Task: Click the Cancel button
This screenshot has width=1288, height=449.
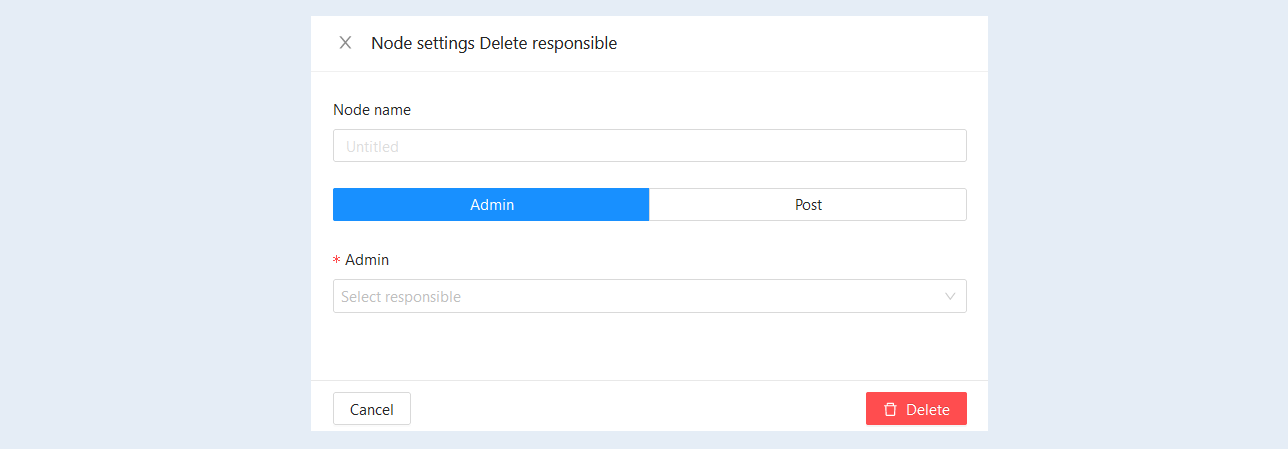Action: pos(372,409)
